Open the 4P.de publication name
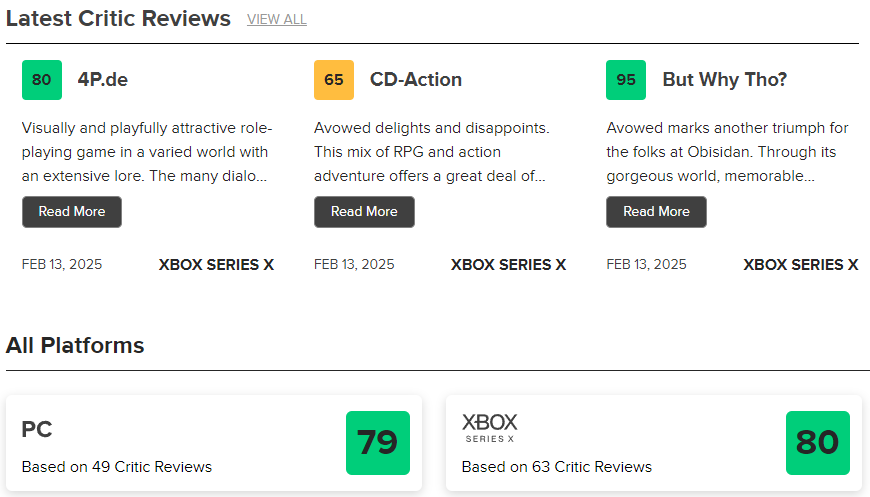This screenshot has width=870, height=497. [x=103, y=79]
